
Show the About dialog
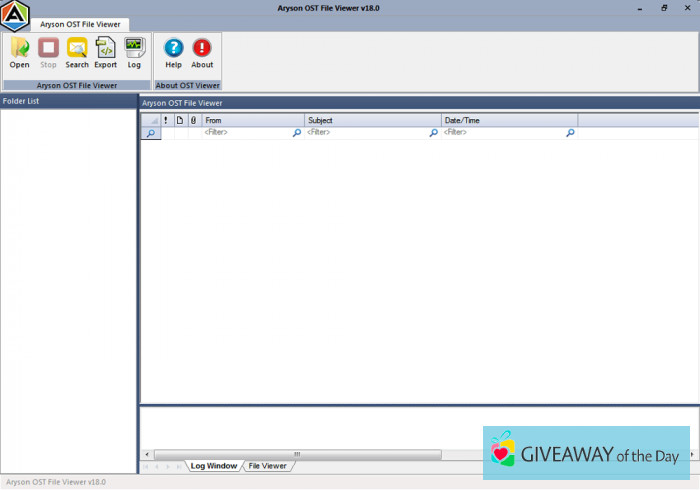[x=202, y=52]
